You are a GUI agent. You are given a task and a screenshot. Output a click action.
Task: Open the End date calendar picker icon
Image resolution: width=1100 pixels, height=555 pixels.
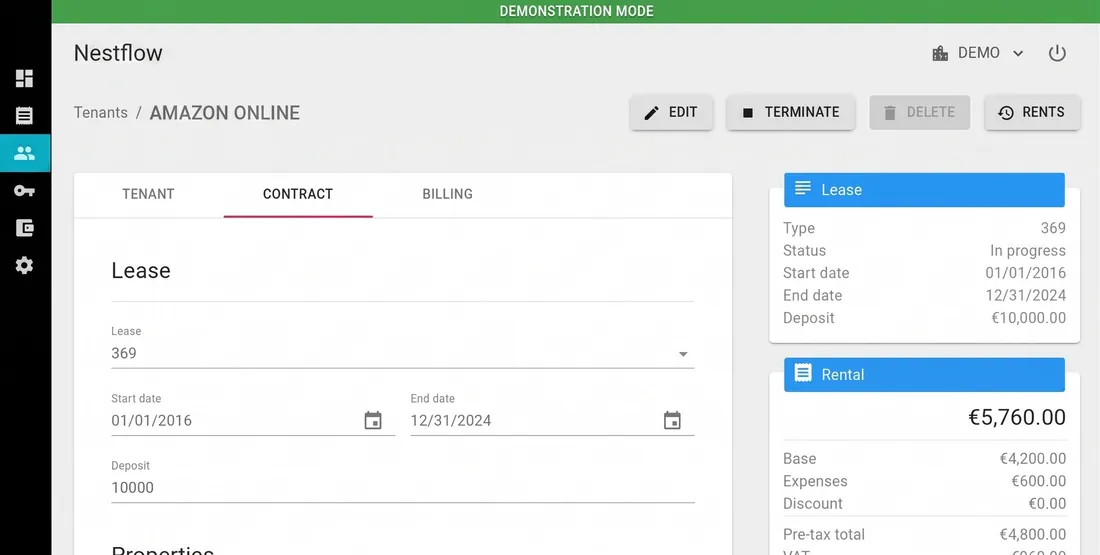tap(672, 420)
